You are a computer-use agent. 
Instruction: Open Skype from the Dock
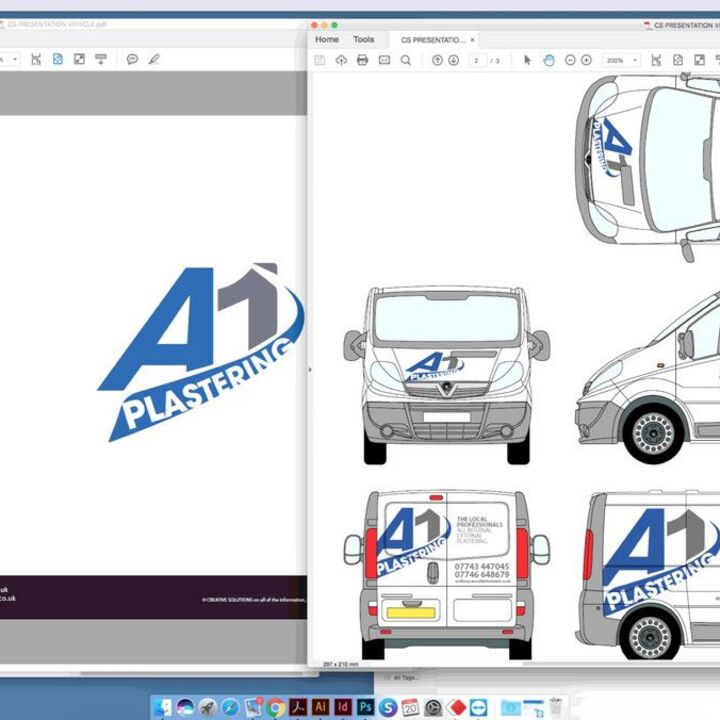(388, 707)
